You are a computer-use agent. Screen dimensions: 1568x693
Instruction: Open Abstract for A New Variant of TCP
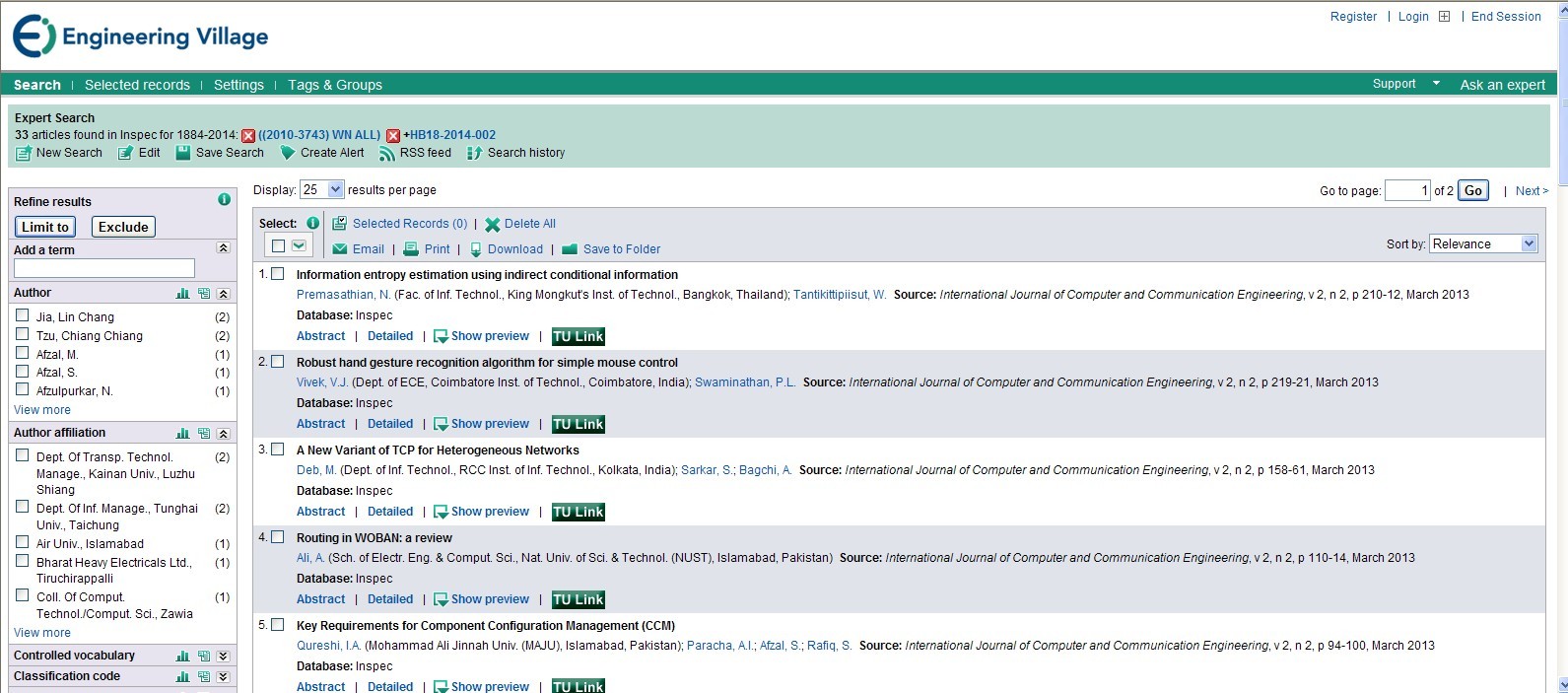coord(321,512)
